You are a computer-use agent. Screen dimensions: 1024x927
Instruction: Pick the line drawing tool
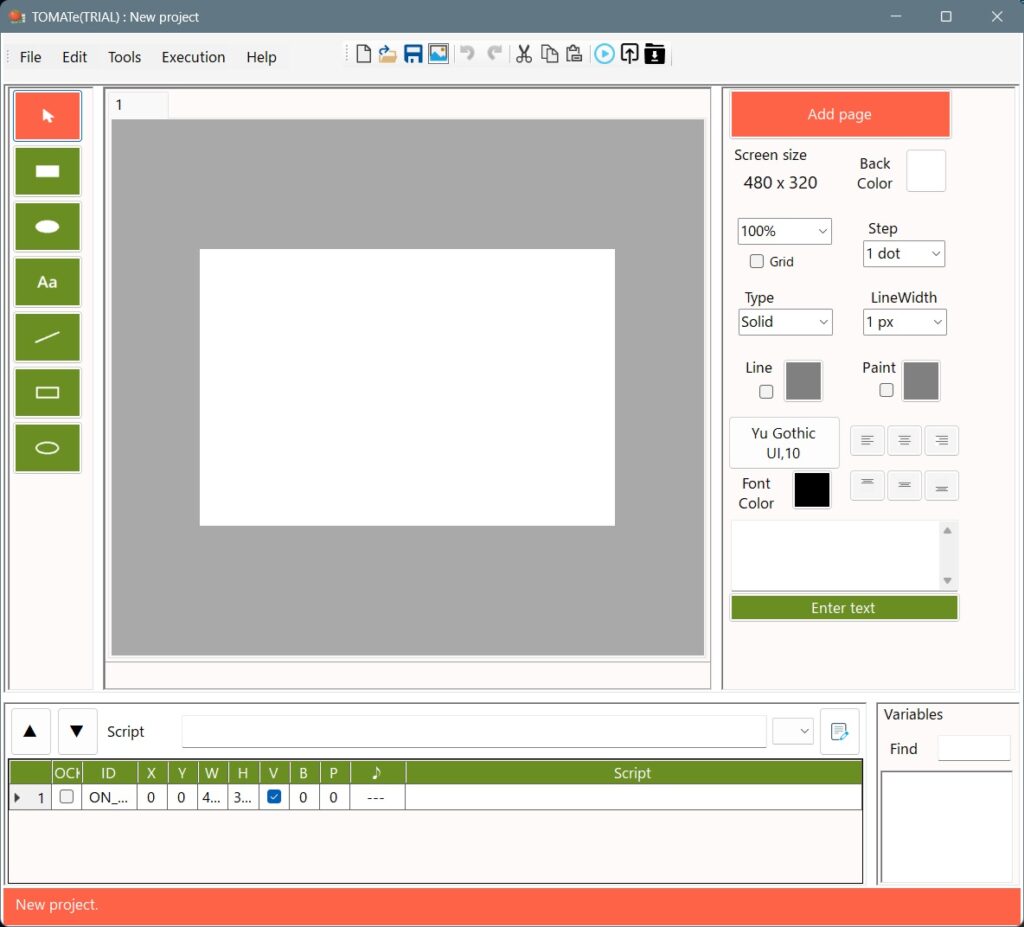[x=47, y=337]
